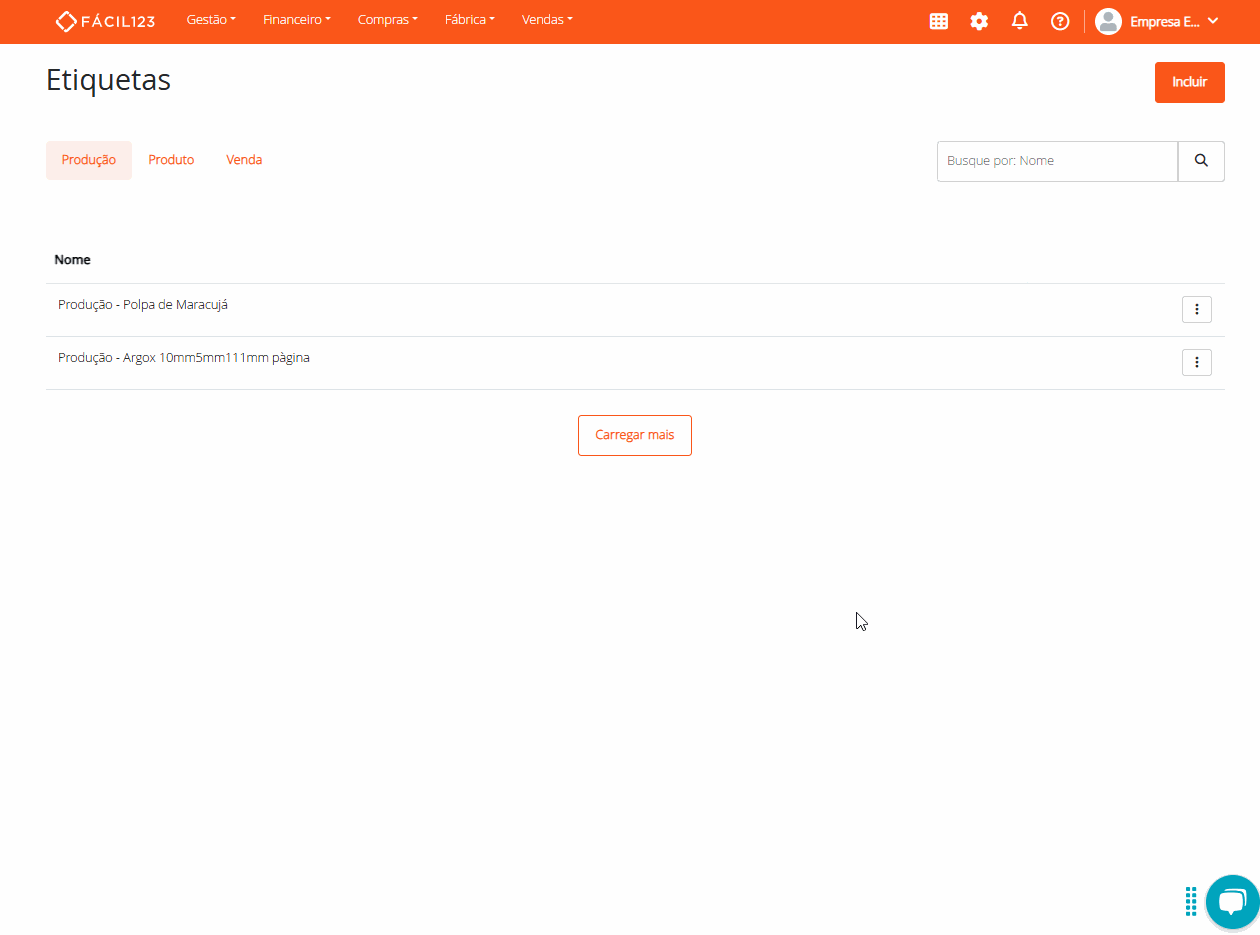Click the Fácil123 logo
This screenshot has width=1260, height=935.
pos(105,21)
